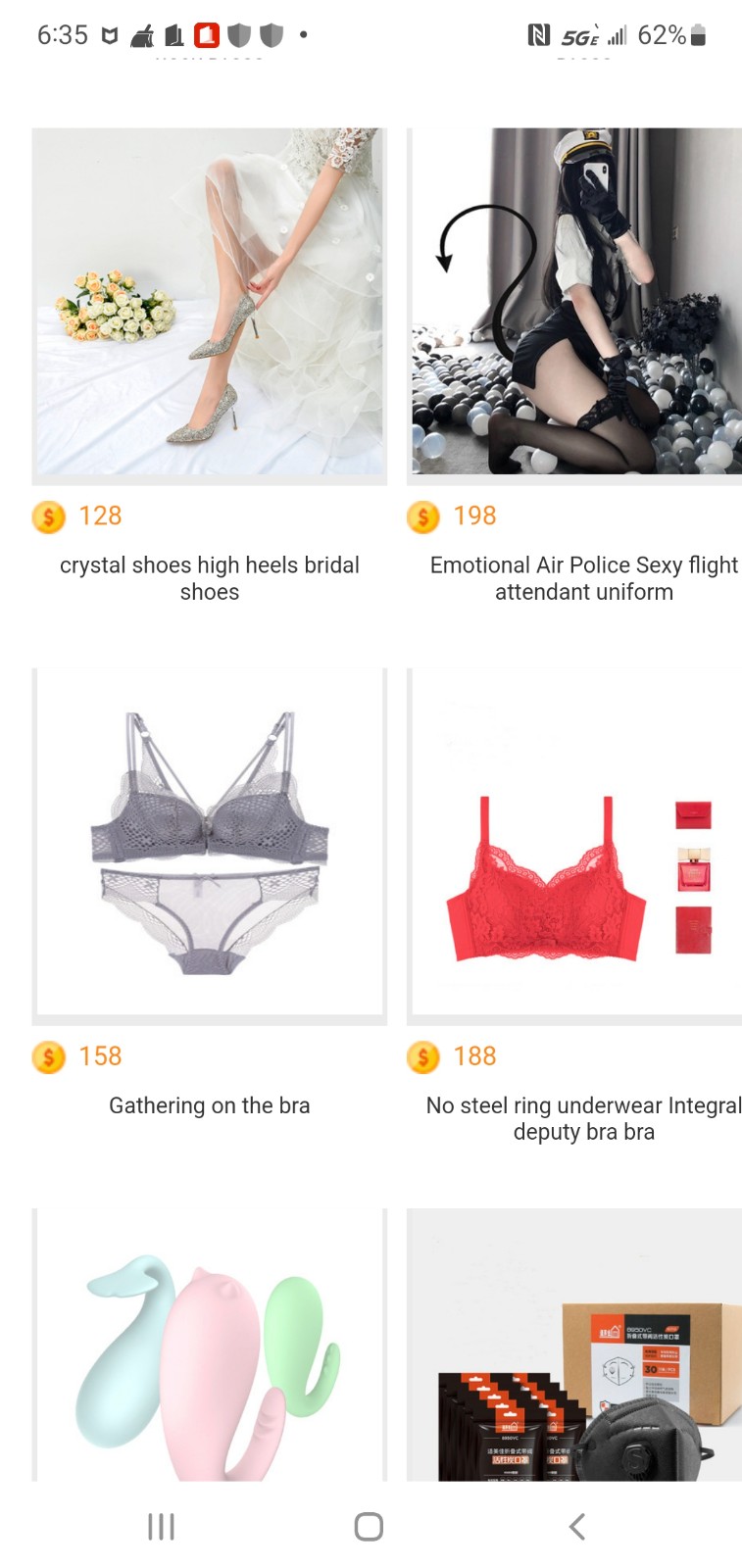Open the red lace bra product image
The width and height of the screenshot is (742, 1568).
(574, 847)
